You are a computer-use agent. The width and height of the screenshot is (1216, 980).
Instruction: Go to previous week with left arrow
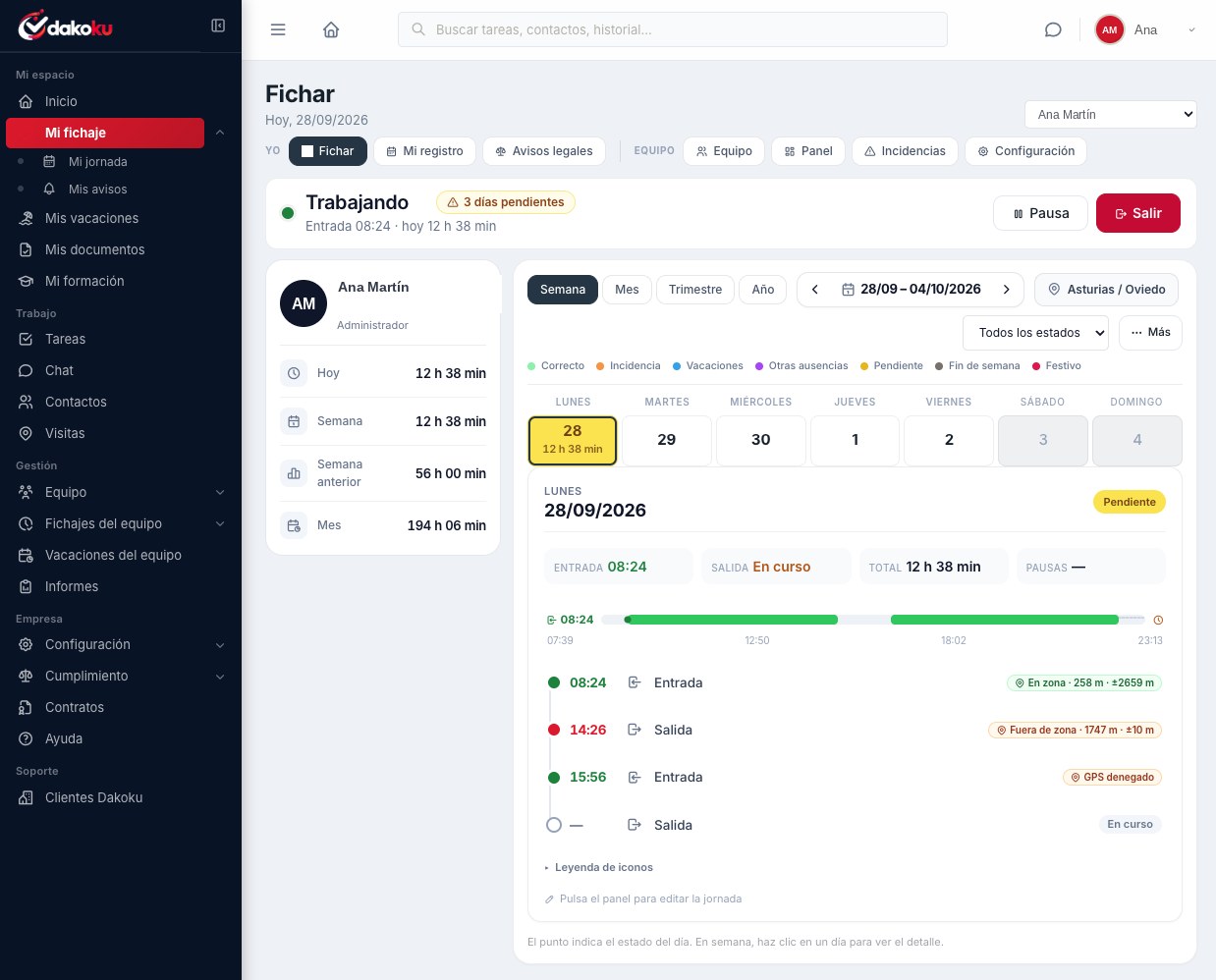814,290
